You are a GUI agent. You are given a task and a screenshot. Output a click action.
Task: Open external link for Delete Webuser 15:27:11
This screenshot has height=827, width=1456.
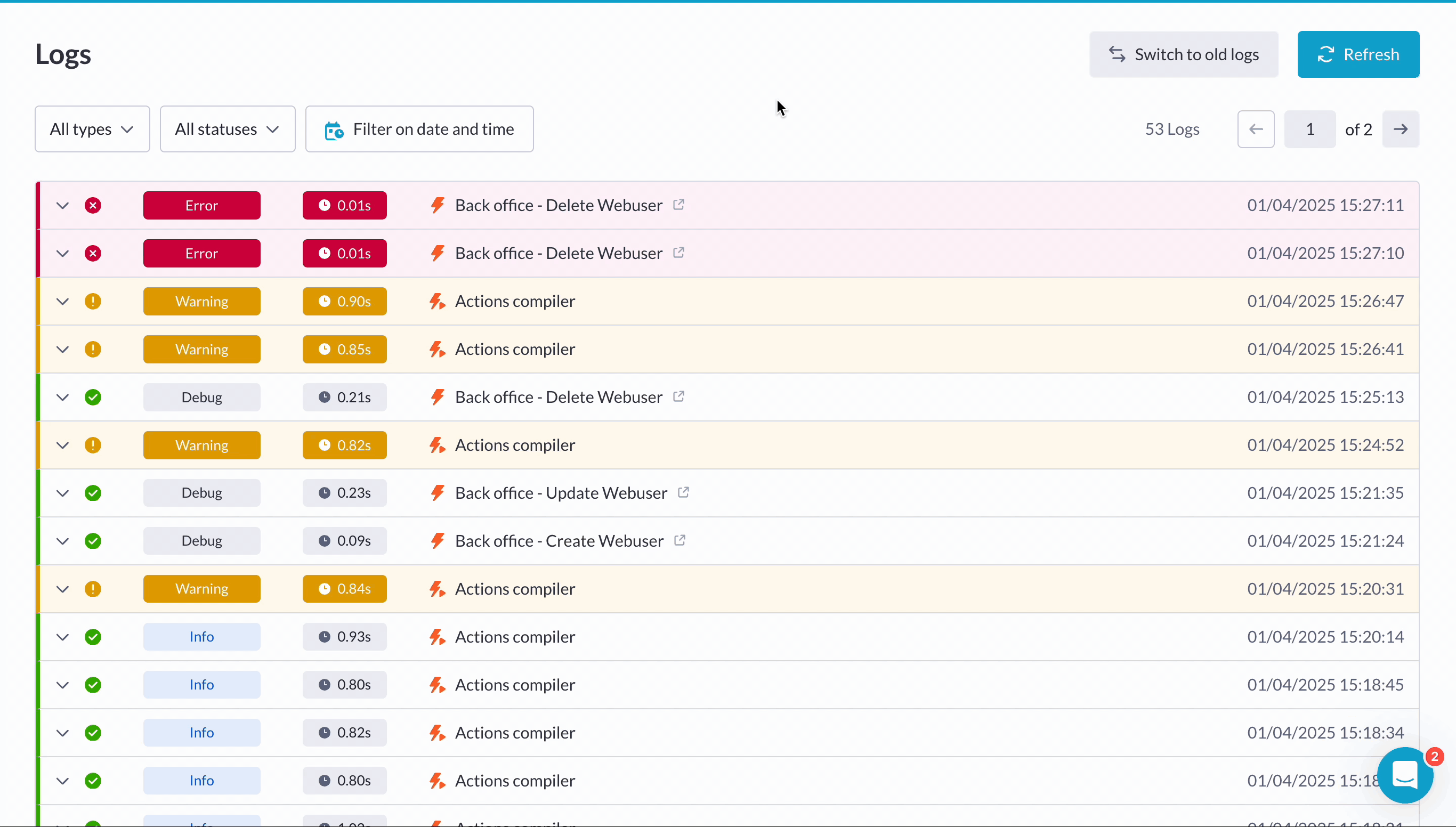678,205
